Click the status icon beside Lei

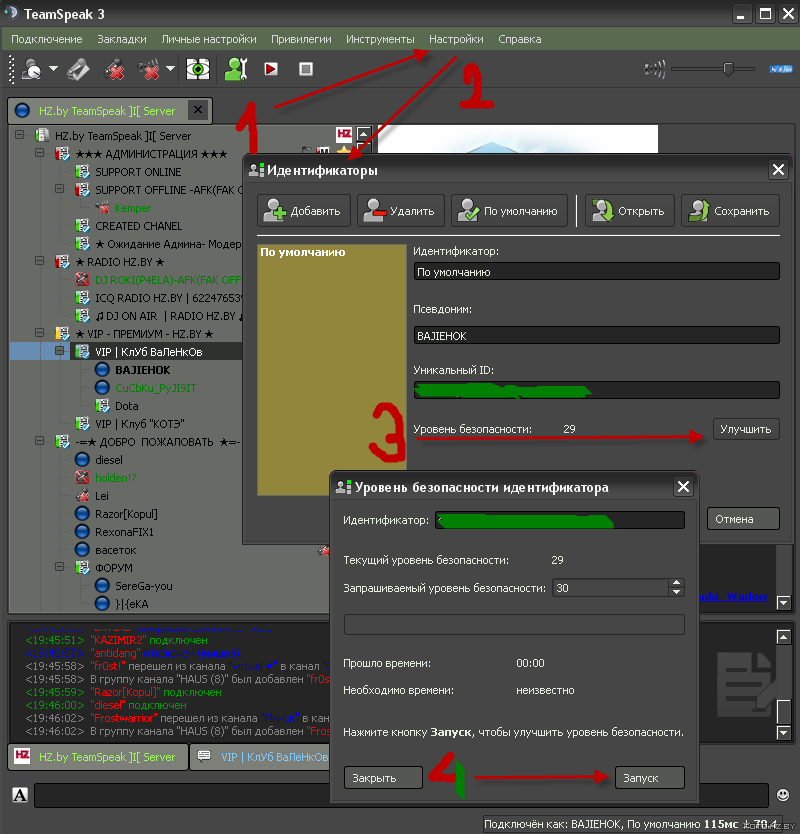coord(82,496)
